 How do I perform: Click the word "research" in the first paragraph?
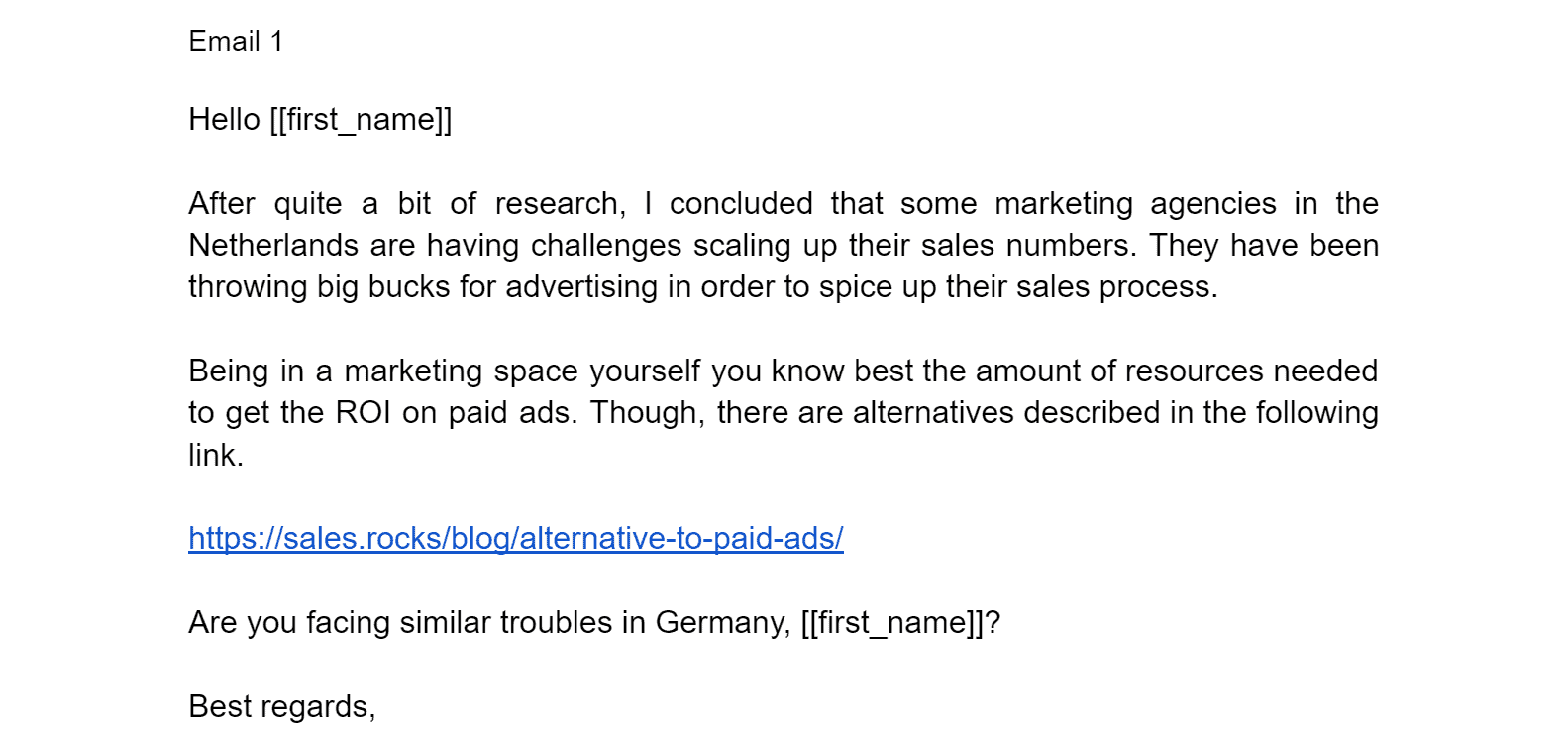[558, 204]
